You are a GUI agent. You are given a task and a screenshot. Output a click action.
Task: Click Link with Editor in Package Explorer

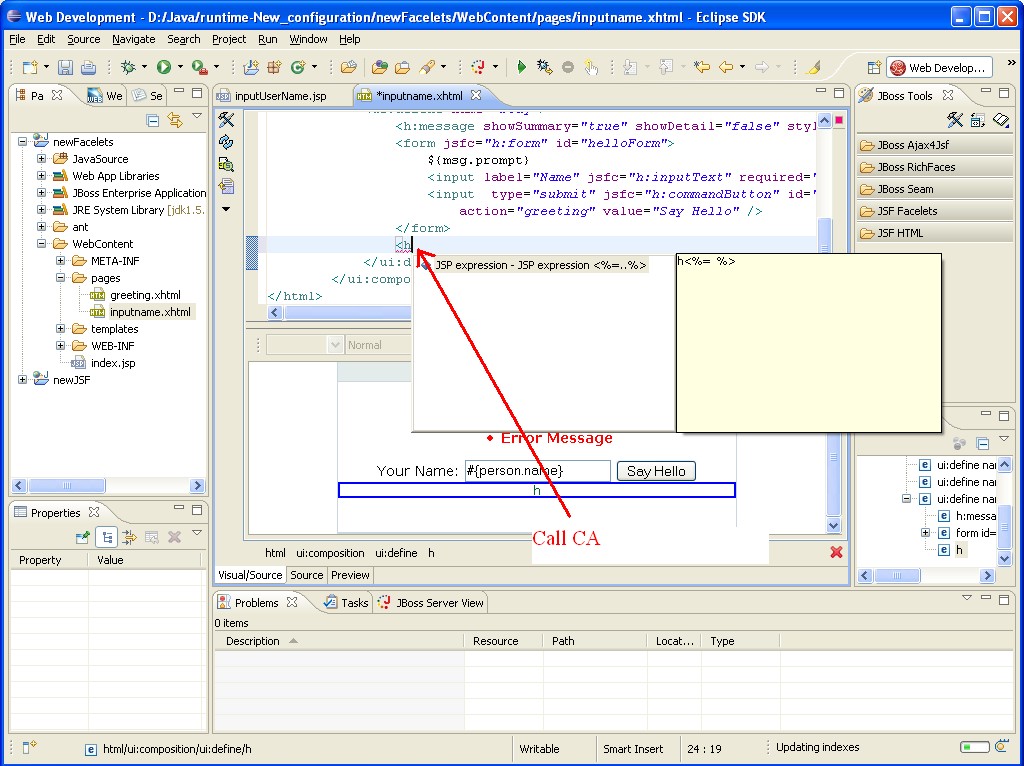tap(175, 121)
